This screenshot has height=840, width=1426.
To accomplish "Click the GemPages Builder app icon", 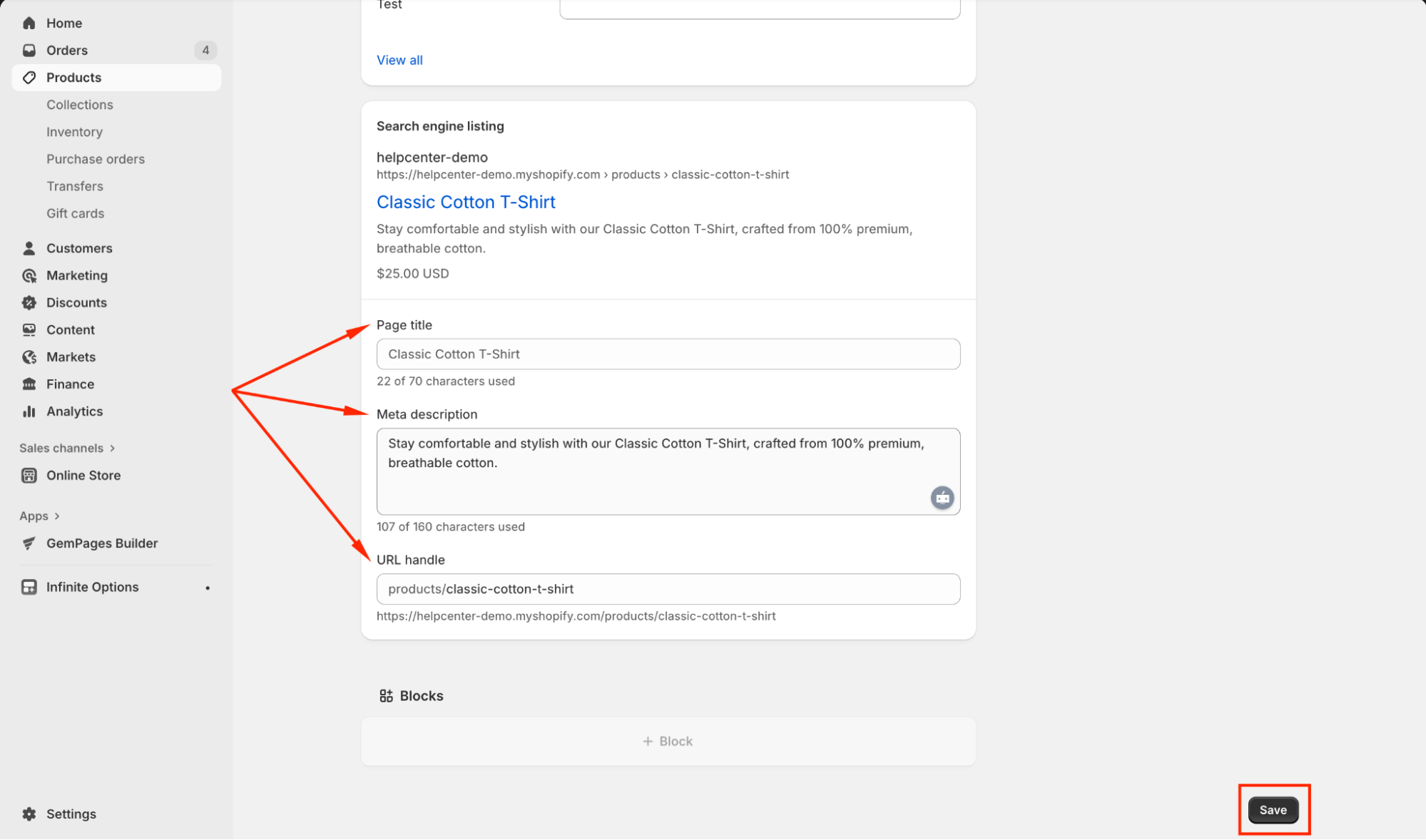I will (x=29, y=543).
